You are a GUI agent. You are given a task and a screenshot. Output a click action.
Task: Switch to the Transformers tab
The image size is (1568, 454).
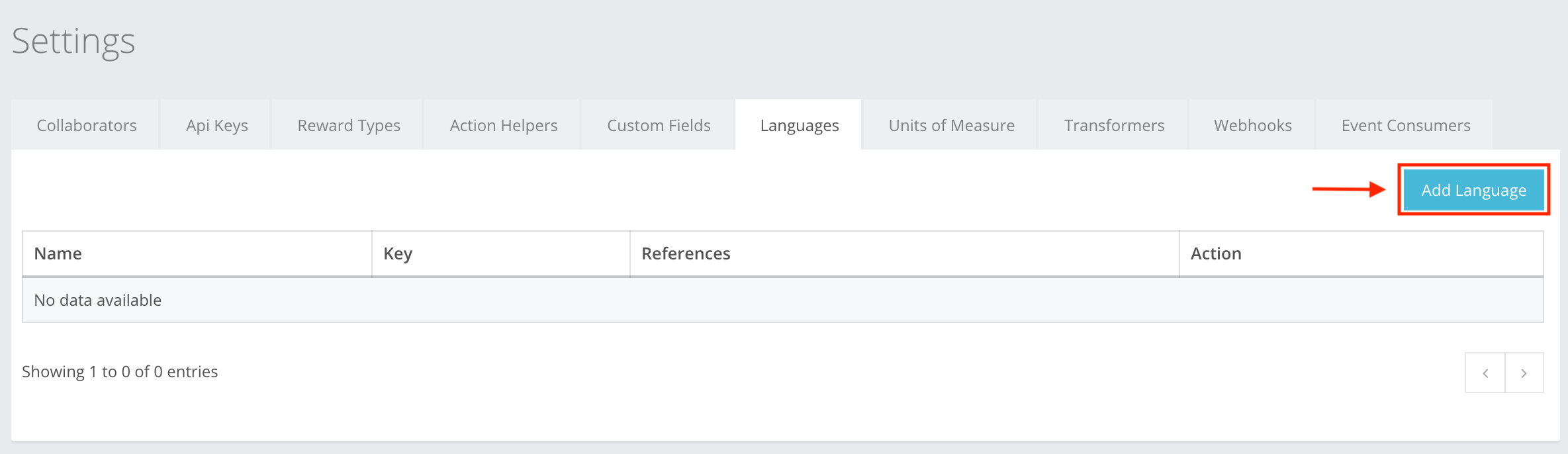pos(1114,125)
